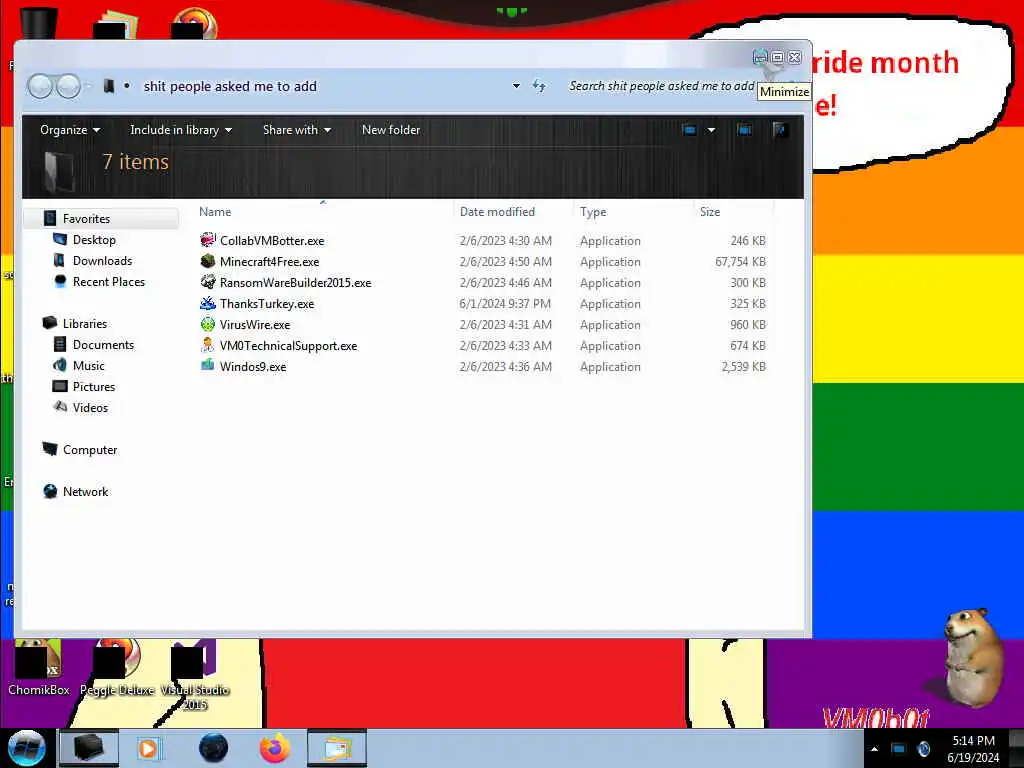Click the New folder button
1024x768 pixels.
[391, 130]
